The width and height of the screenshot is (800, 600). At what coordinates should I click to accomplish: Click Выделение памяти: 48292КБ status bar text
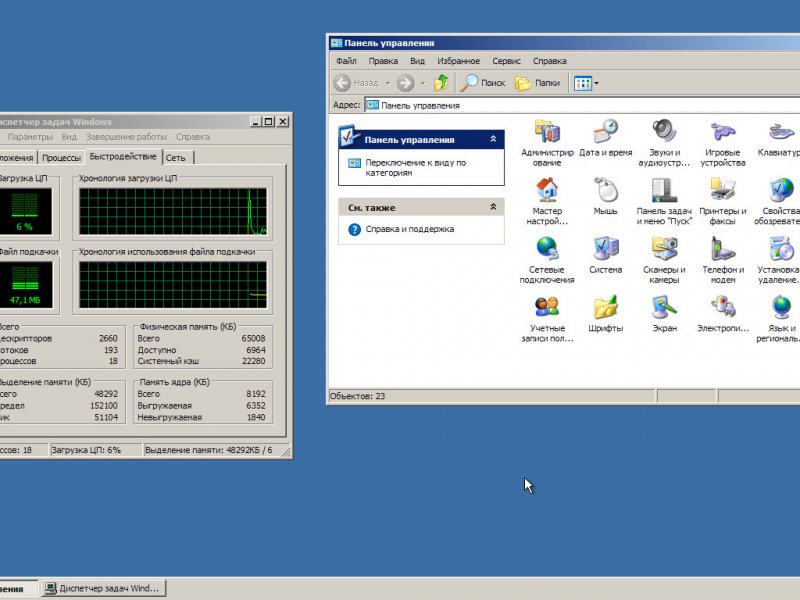pos(209,450)
